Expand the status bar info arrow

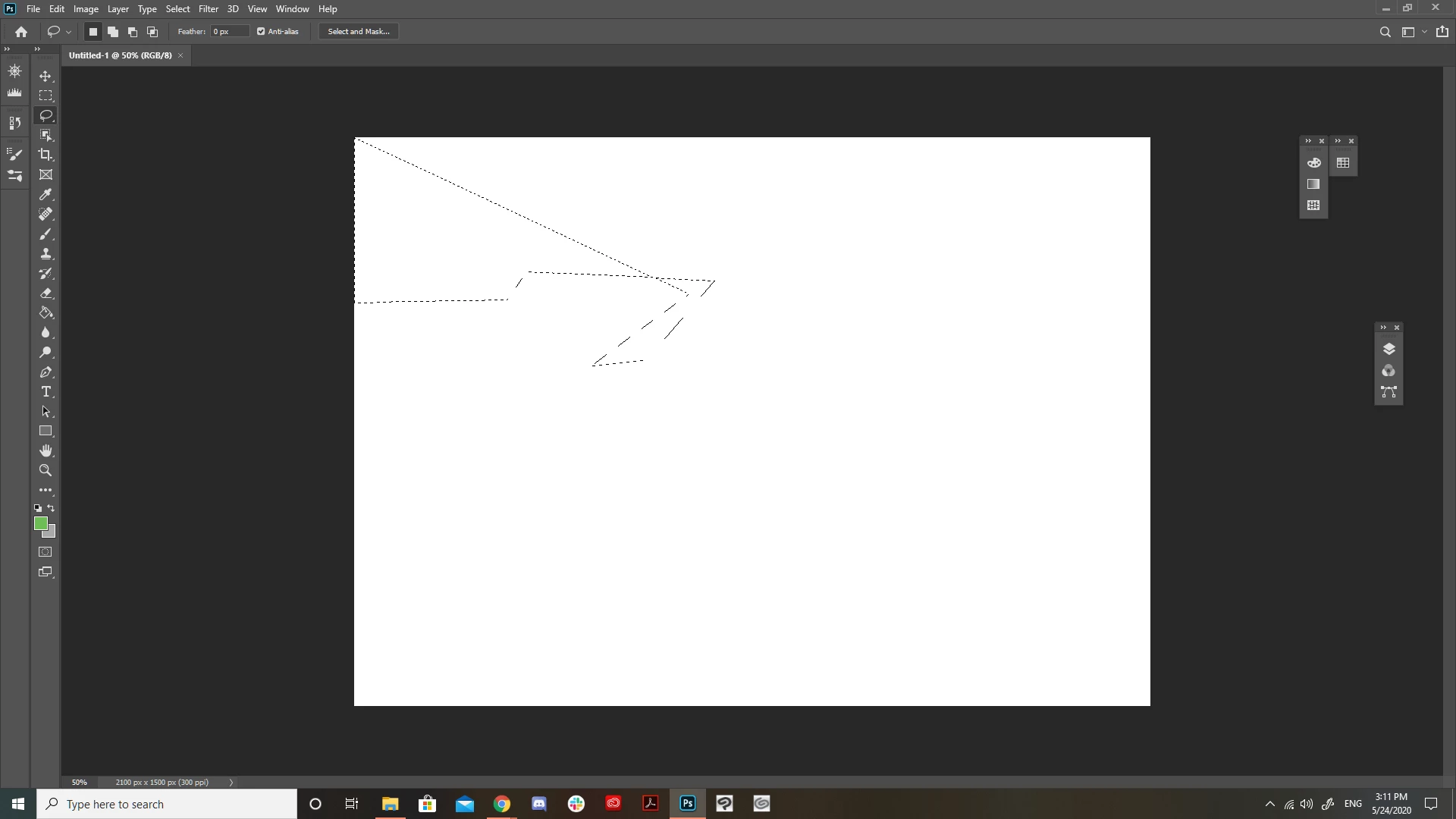(x=231, y=783)
